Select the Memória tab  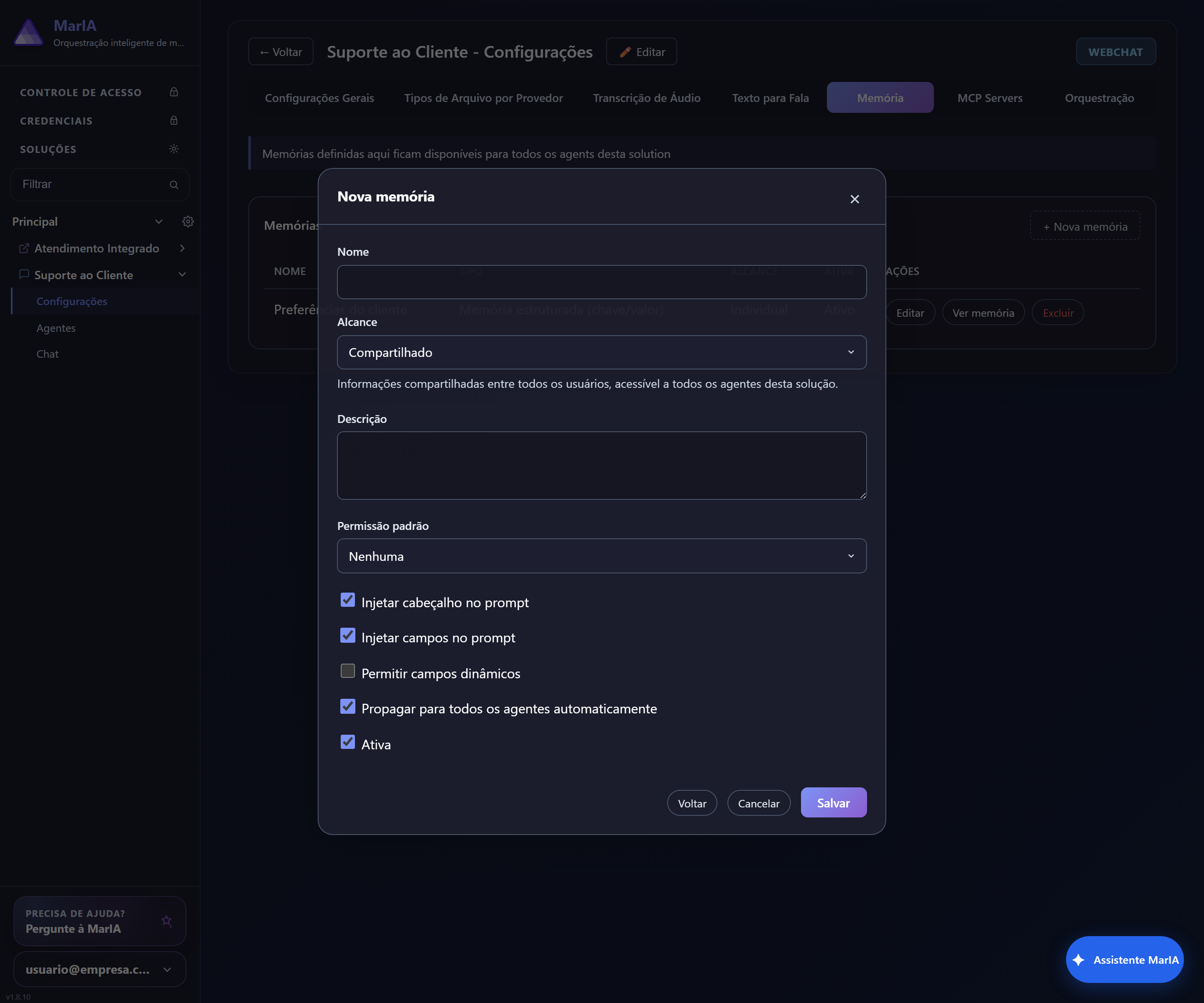click(x=880, y=98)
